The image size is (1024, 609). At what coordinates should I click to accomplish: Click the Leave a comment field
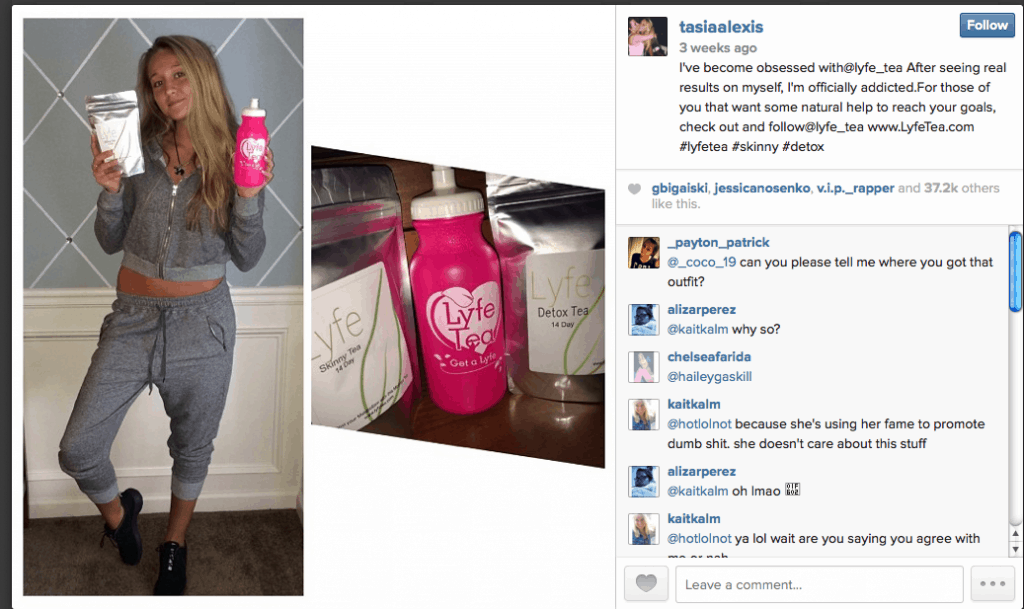tap(819, 584)
